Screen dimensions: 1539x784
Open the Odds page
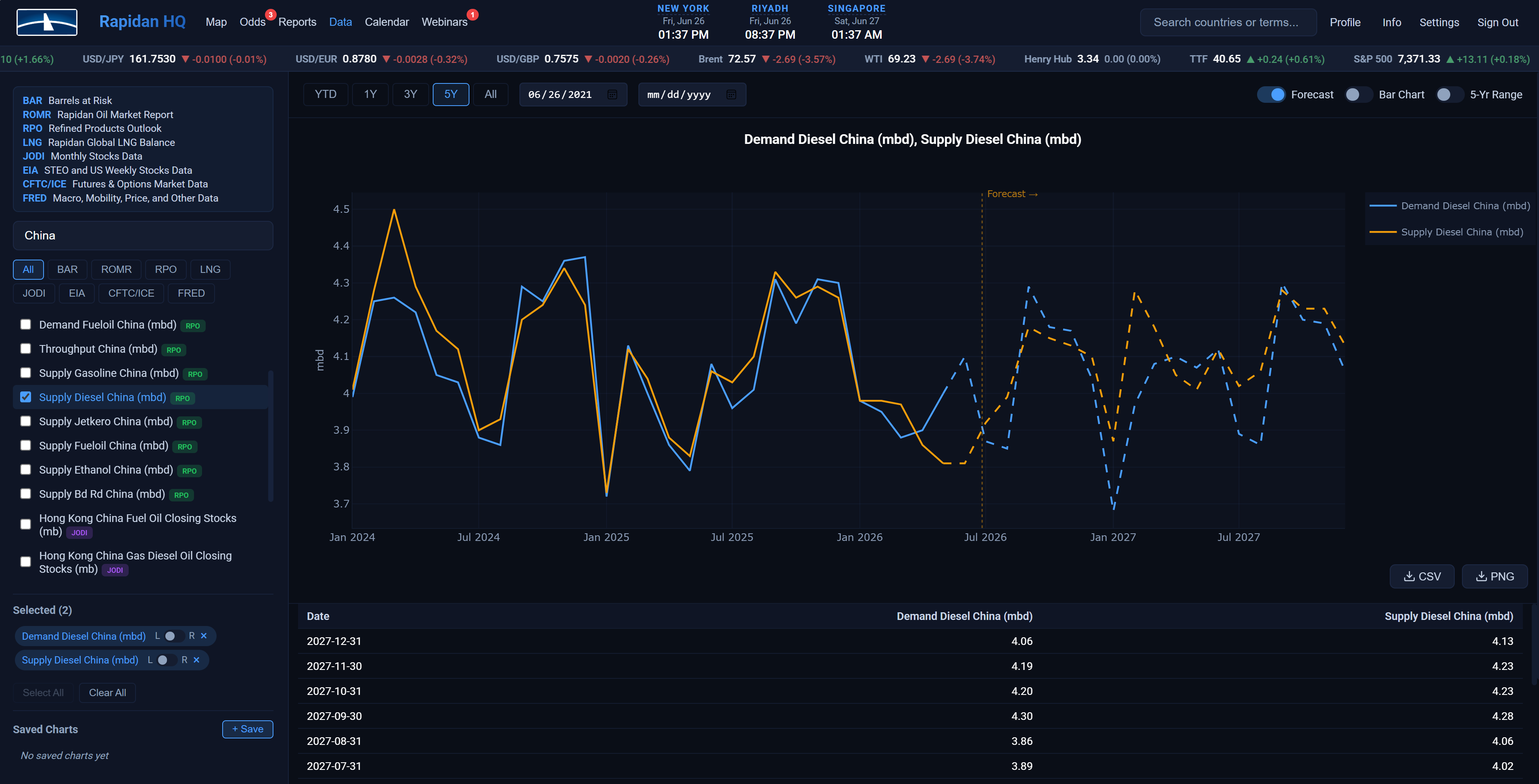(252, 22)
